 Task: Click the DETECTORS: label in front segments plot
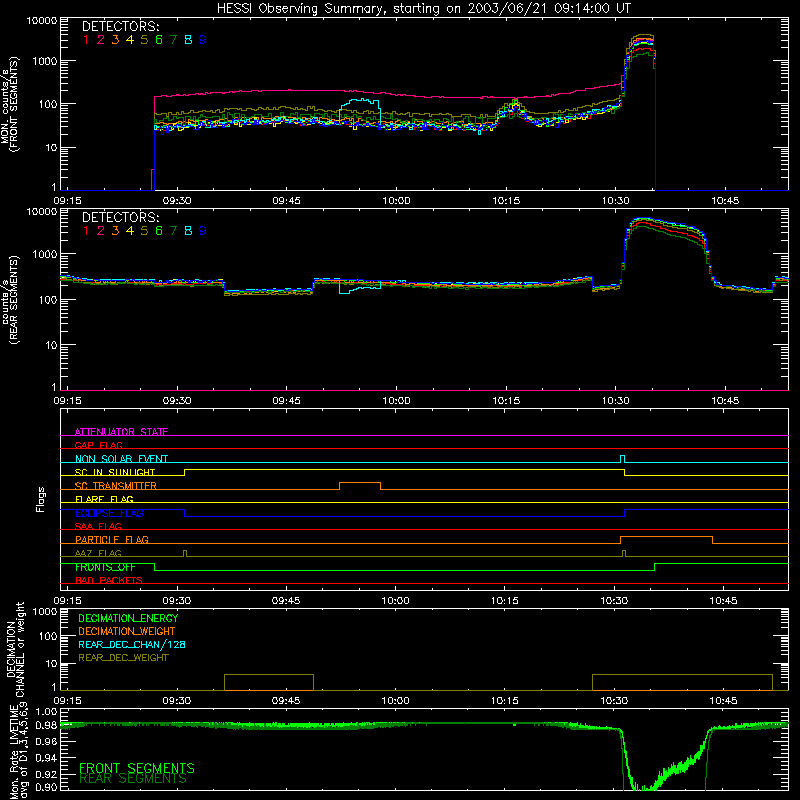120,26
